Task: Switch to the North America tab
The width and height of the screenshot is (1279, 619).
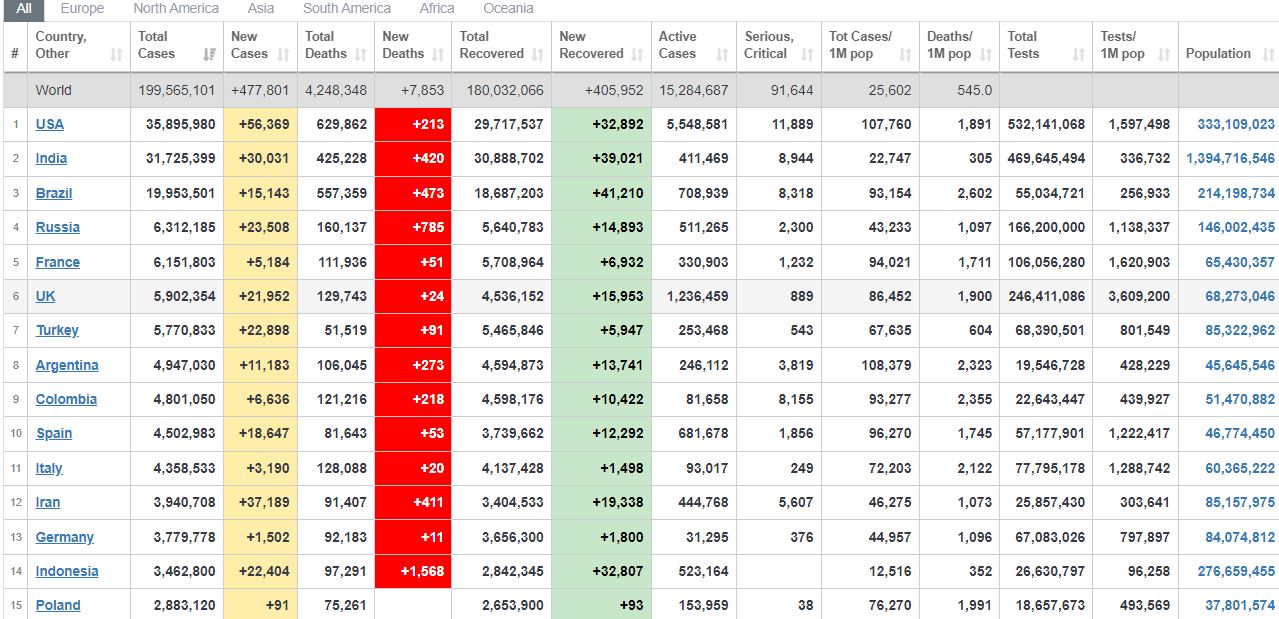Action: [x=176, y=9]
